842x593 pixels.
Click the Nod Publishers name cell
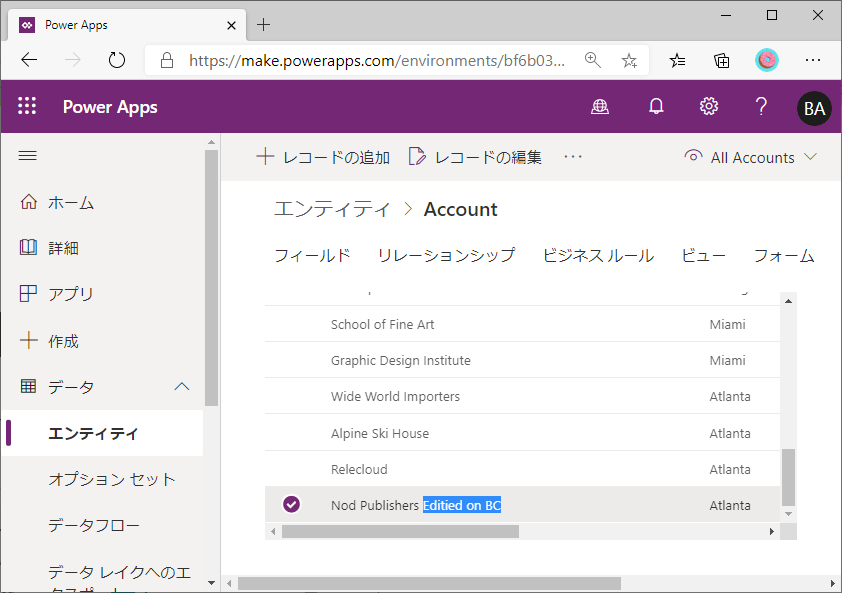416,505
